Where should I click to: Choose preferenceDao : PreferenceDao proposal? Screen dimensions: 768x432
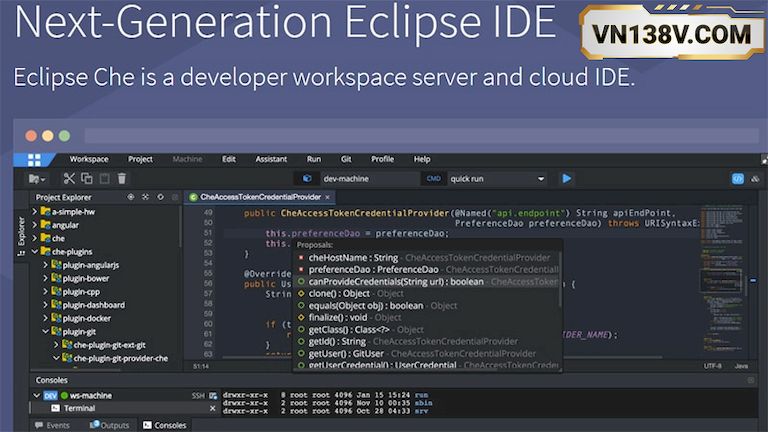tap(427, 269)
